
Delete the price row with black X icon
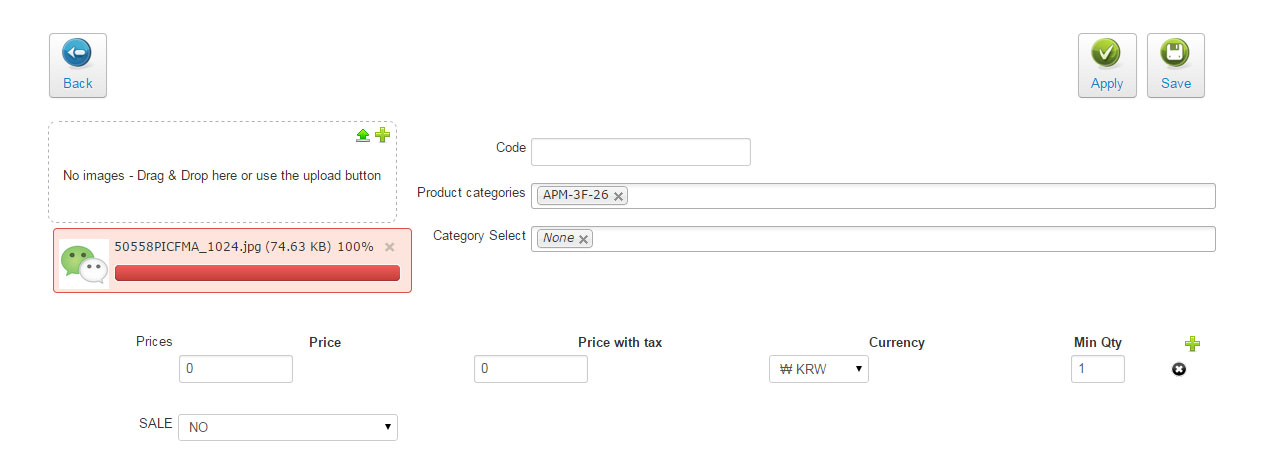(x=1179, y=370)
